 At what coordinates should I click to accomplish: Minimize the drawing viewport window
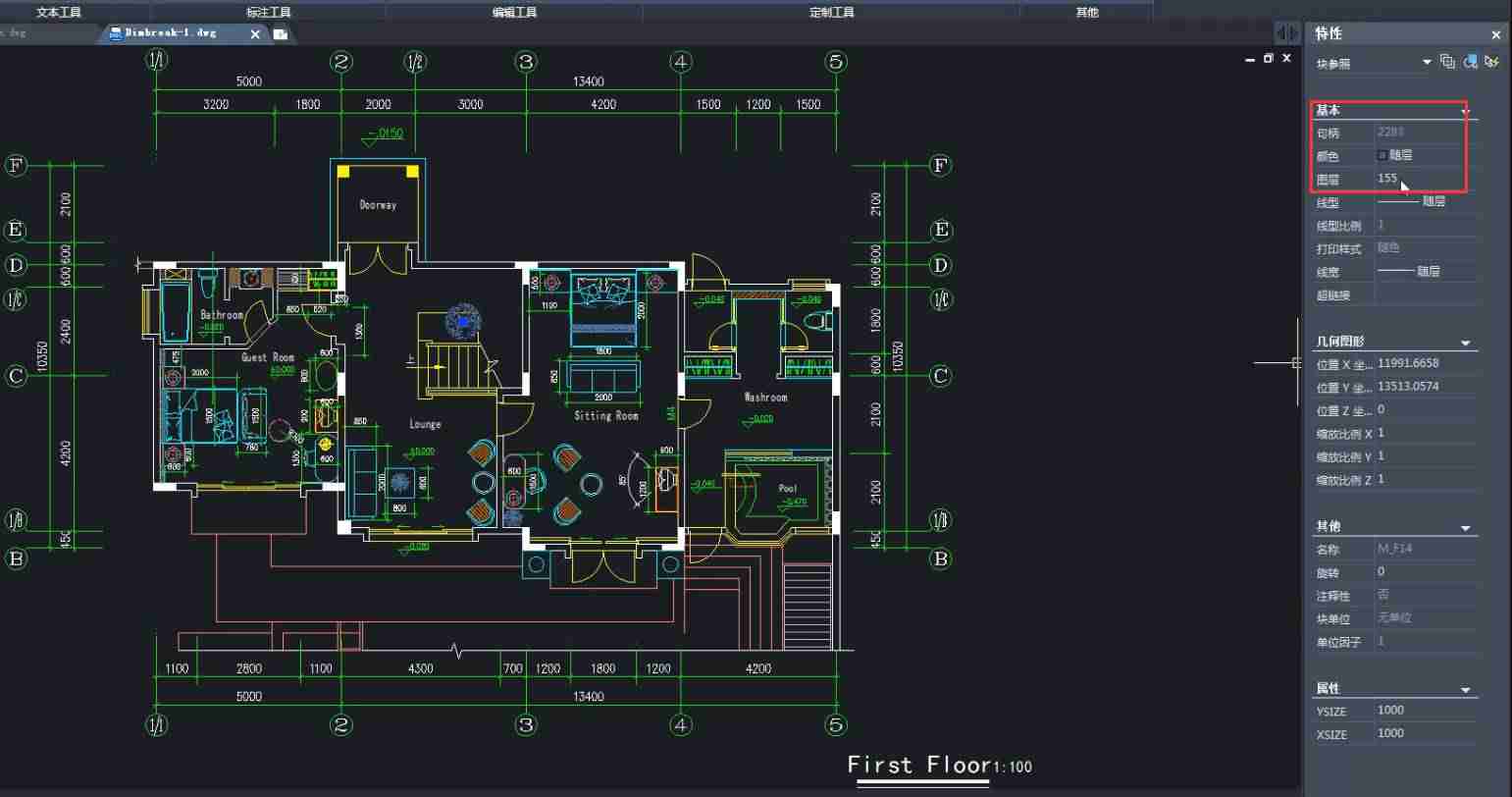[x=1250, y=60]
